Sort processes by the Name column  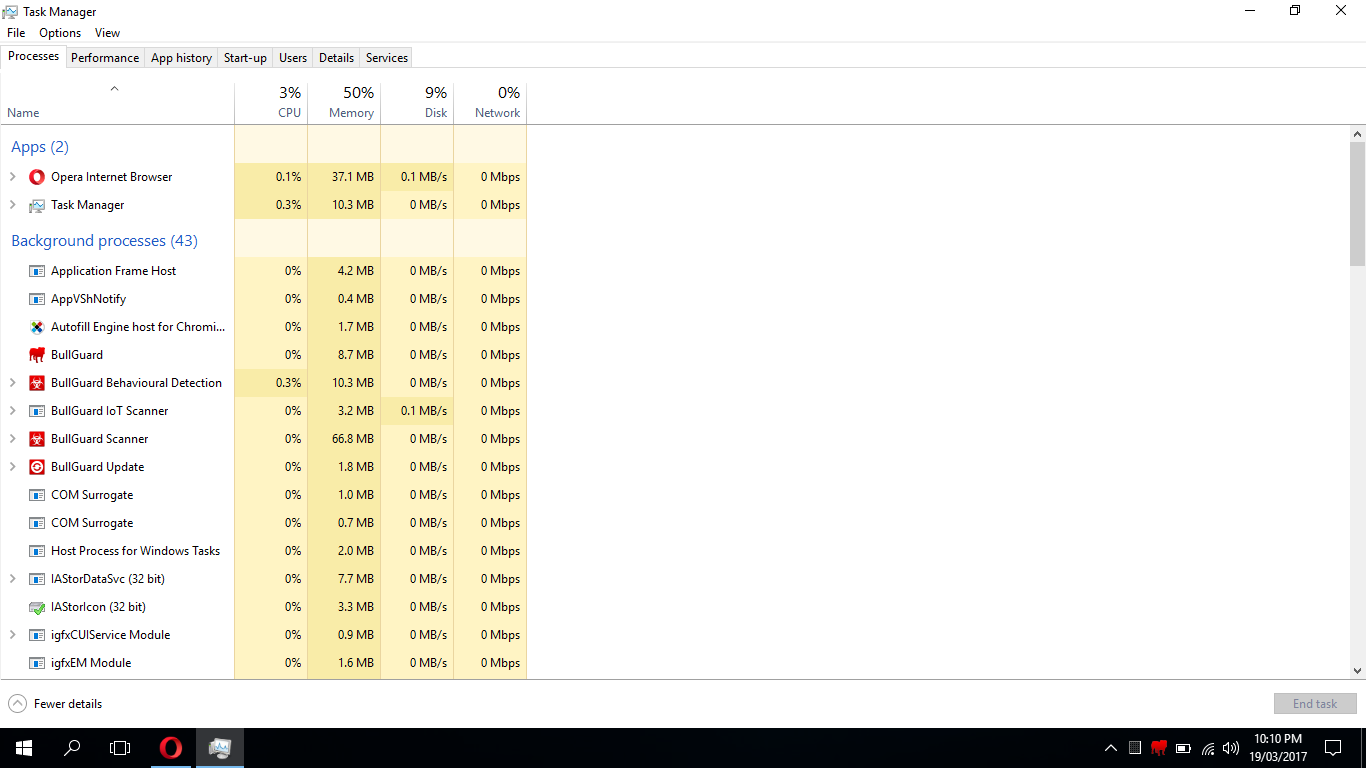pyautogui.click(x=117, y=103)
